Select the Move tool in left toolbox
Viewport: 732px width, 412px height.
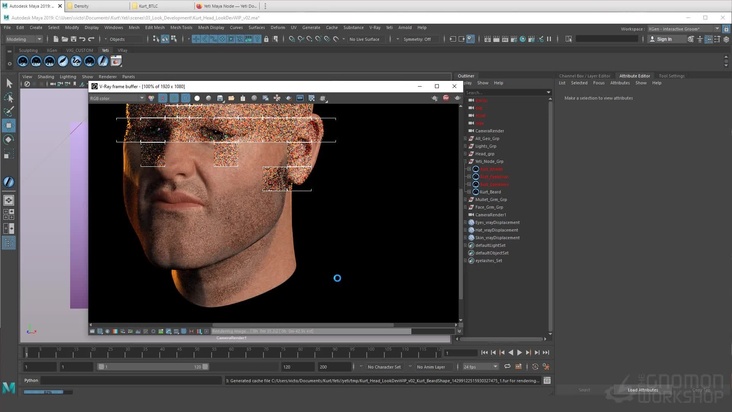point(9,126)
